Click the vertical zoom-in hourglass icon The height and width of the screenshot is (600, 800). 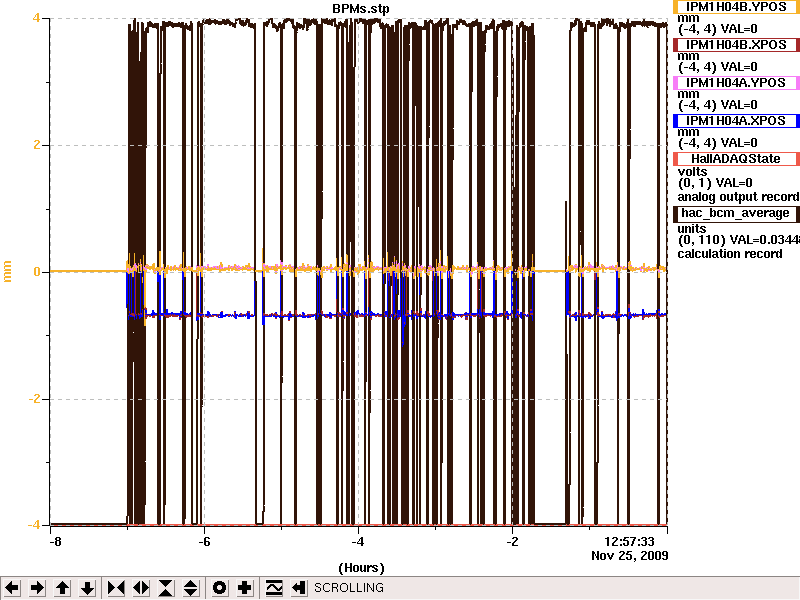[166, 588]
